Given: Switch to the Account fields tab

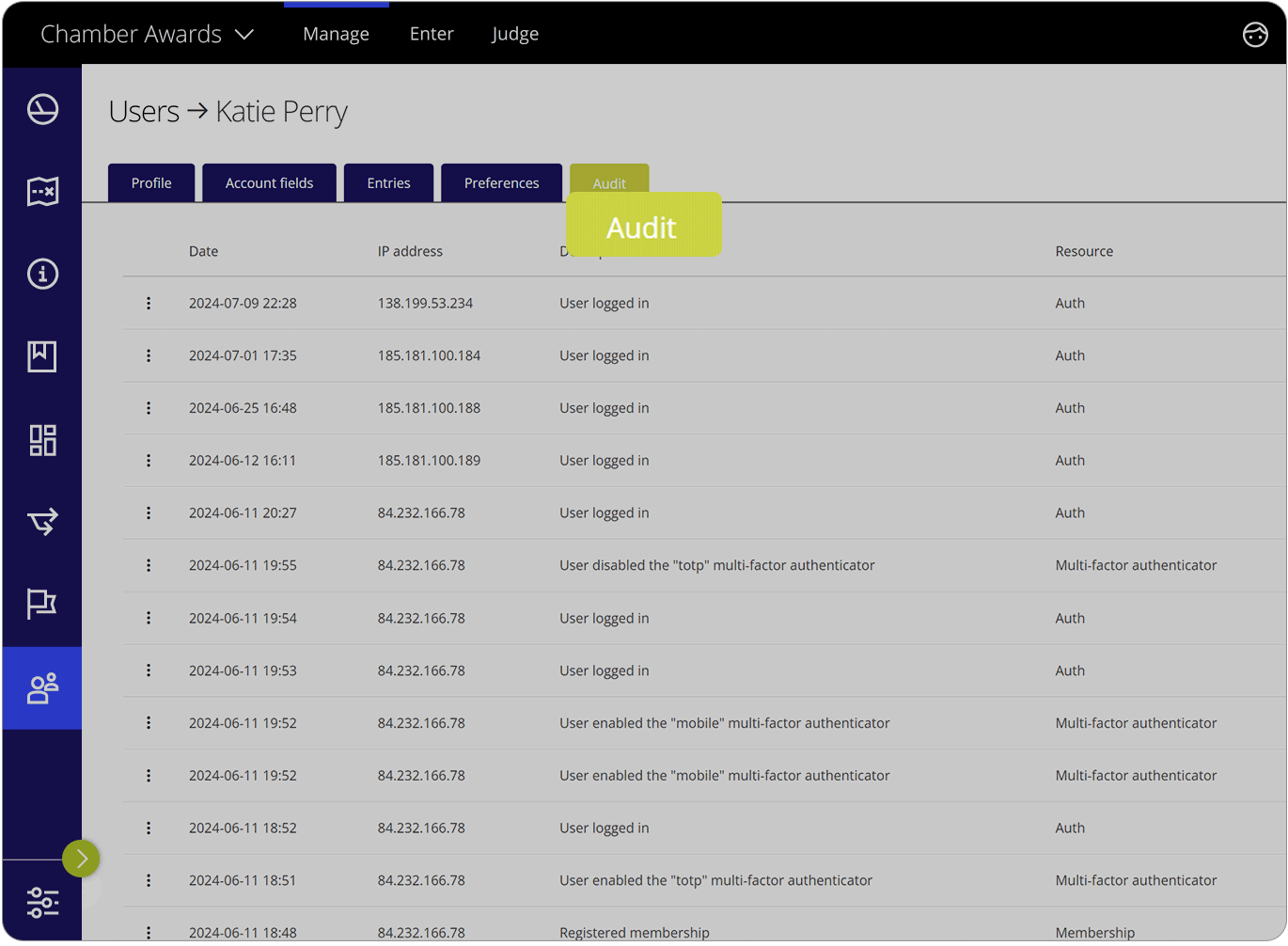Looking at the screenshot, I should 269,183.
